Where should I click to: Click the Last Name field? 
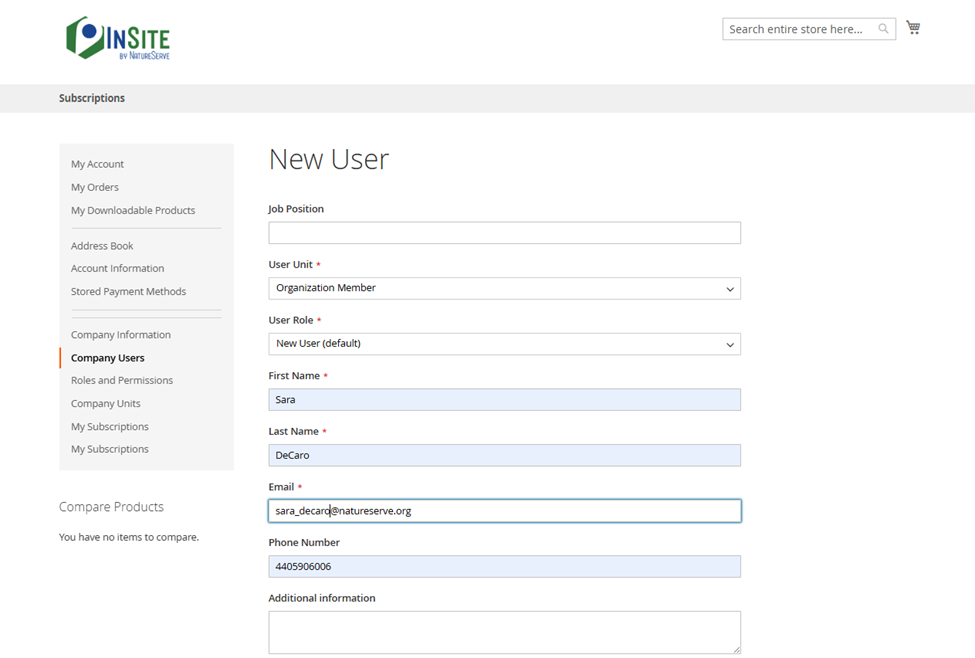504,455
